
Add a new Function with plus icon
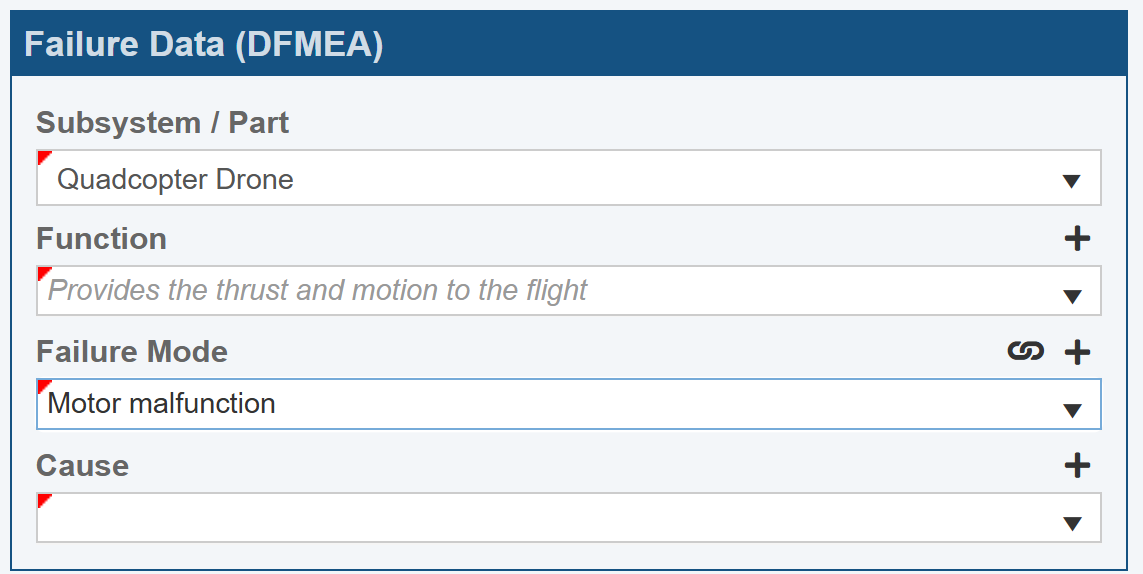(x=1077, y=239)
